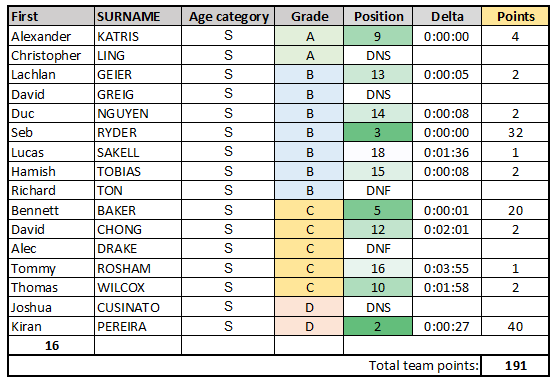The image size is (554, 381).
Task: Select the count cell showing 16
Action: (52, 345)
